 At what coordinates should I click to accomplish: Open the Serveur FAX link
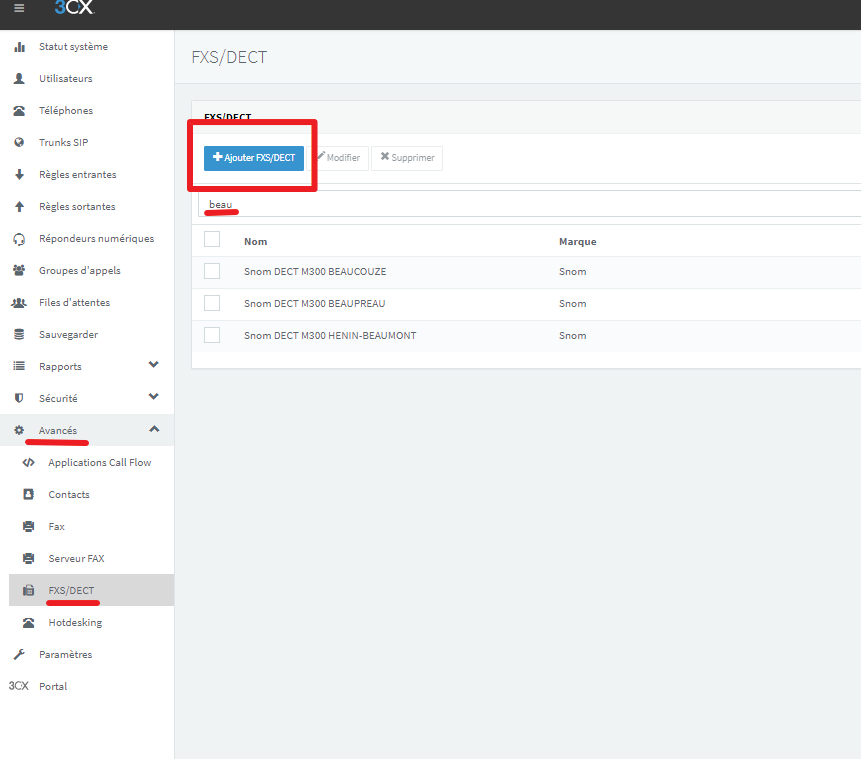point(76,559)
